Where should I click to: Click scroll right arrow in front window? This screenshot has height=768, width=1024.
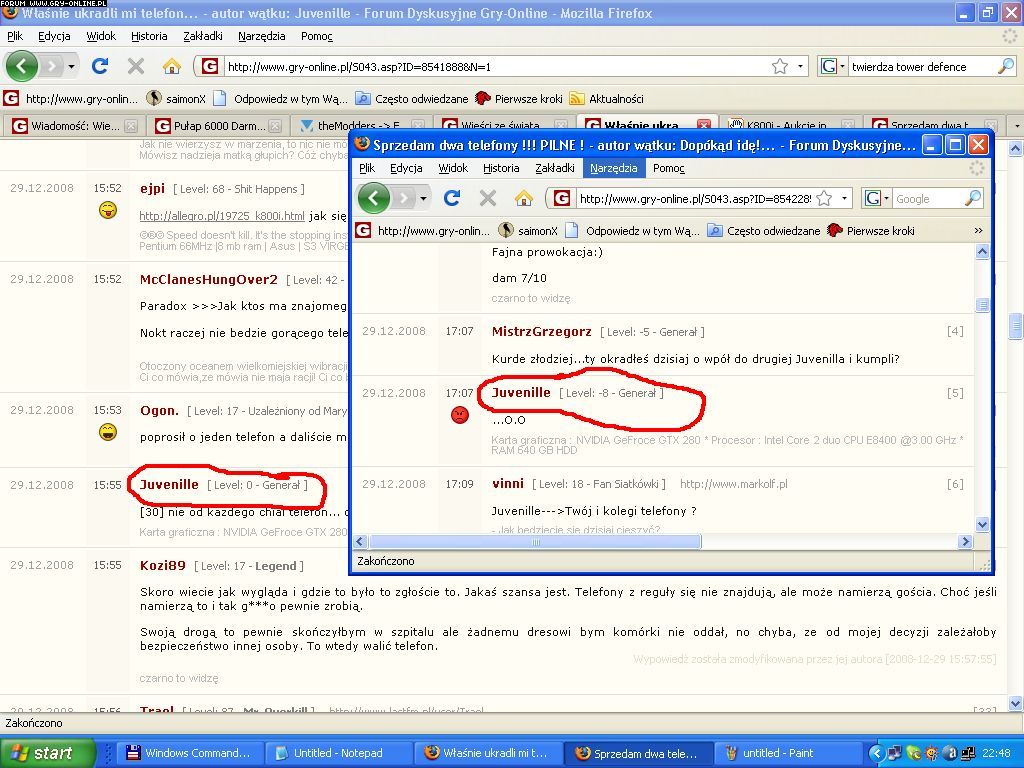(x=966, y=541)
